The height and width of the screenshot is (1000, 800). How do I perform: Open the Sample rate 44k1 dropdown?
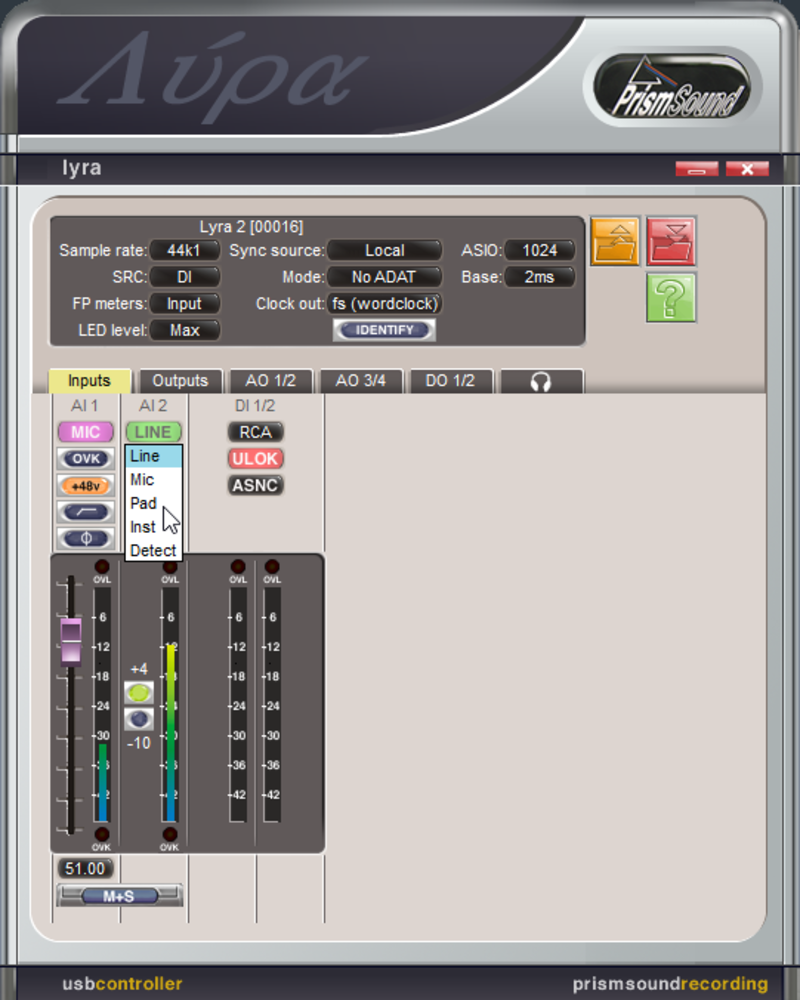[184, 251]
